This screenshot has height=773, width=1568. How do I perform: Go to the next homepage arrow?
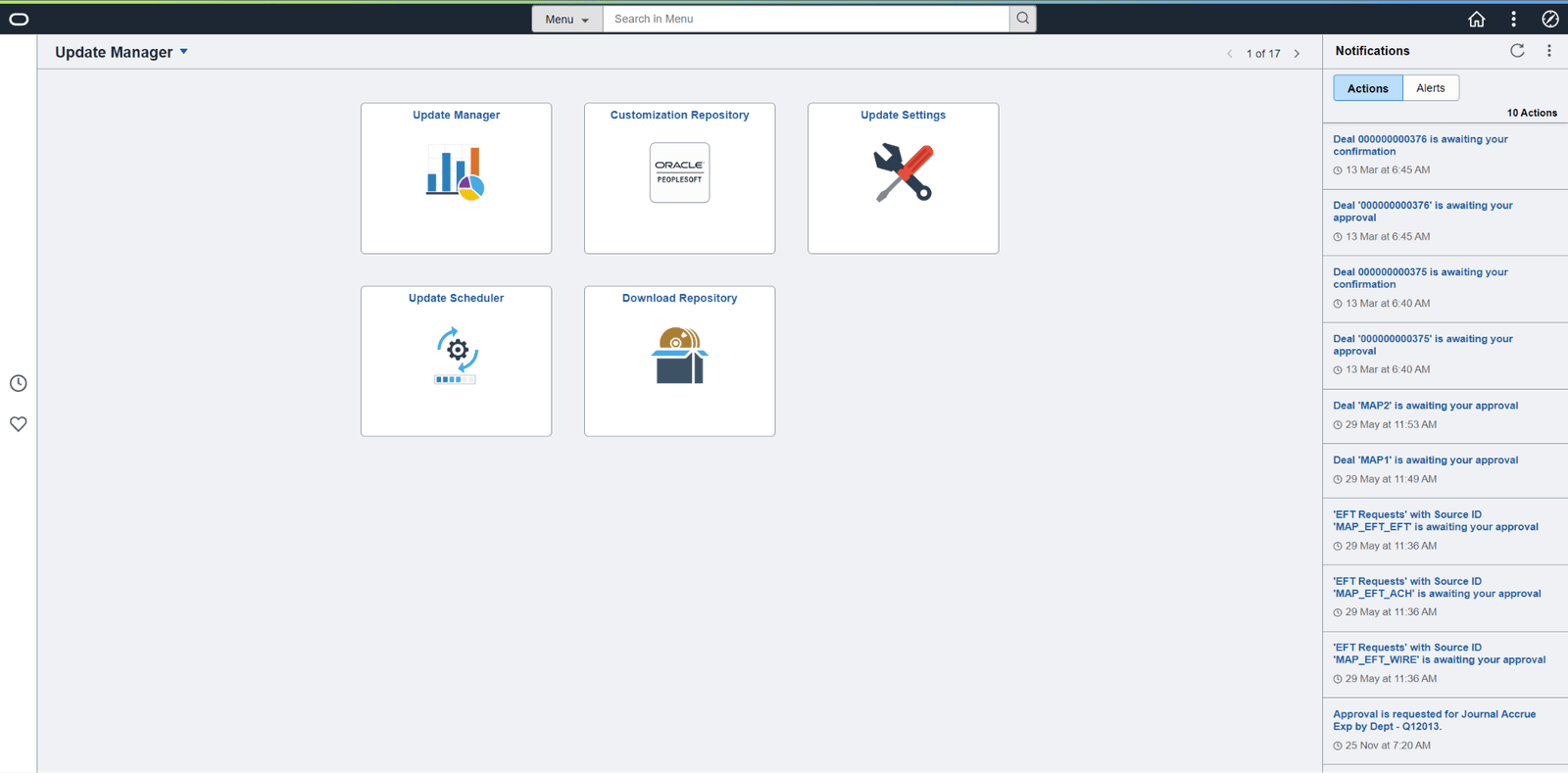tap(1297, 54)
